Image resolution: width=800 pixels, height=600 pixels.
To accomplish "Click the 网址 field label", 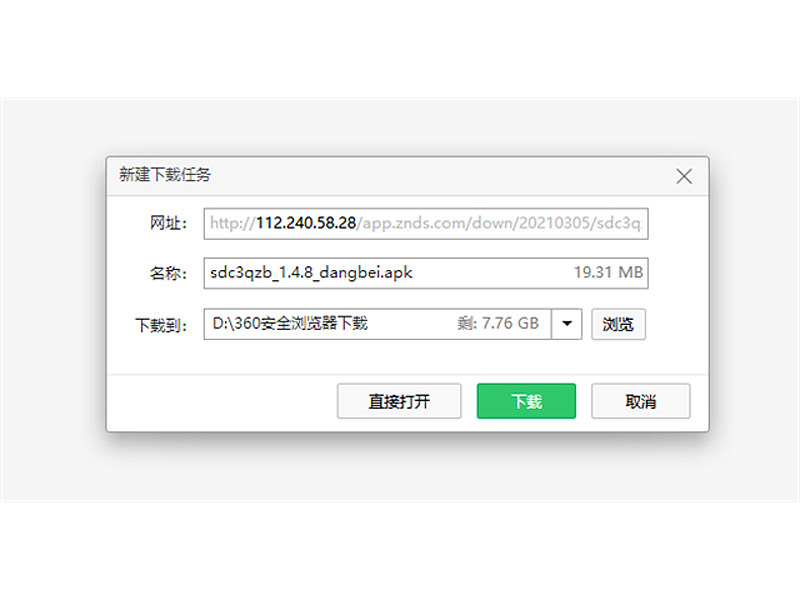I will (x=168, y=223).
